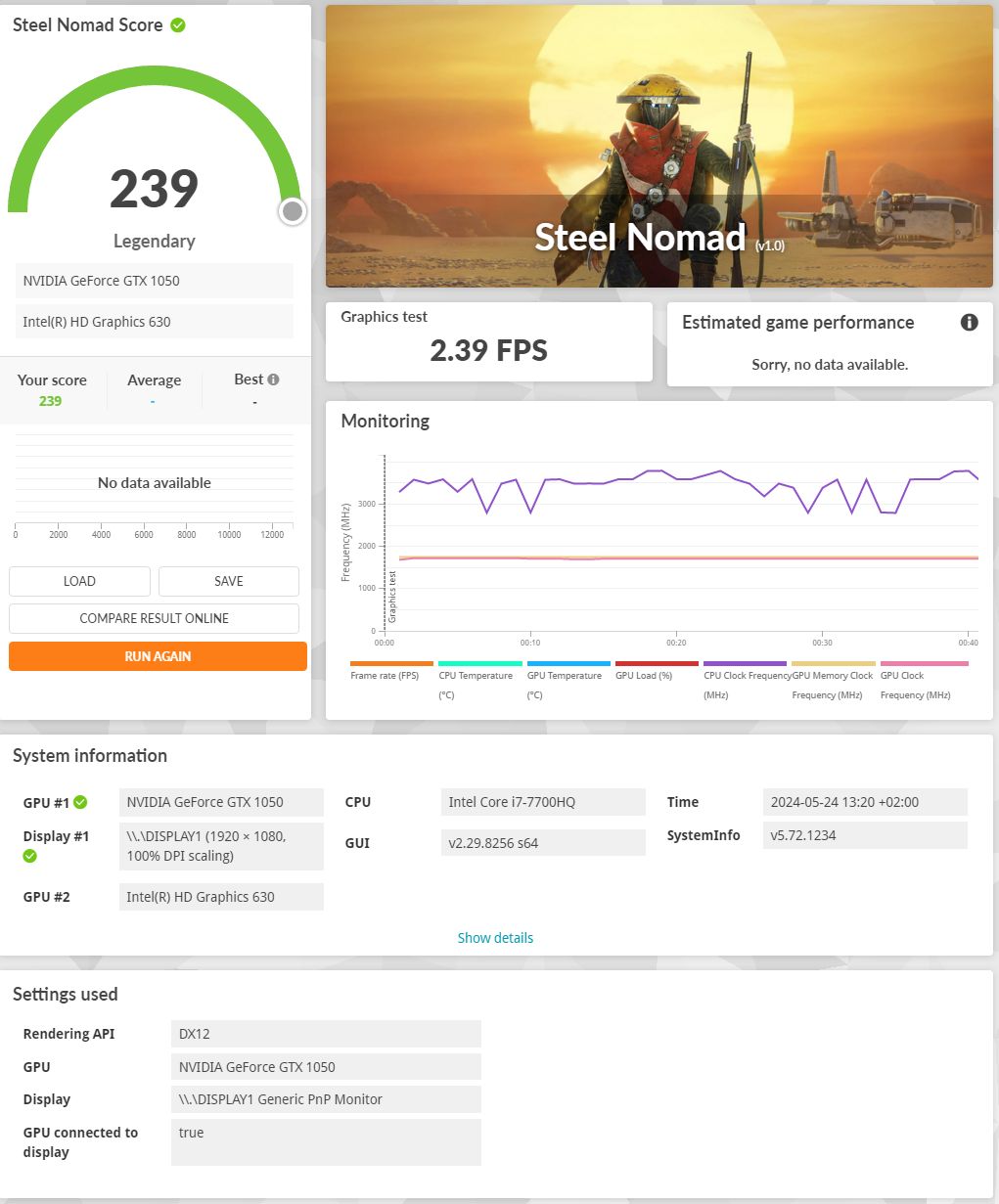999x1204 pixels.
Task: Toggle the GPU Memory Clock Frequency legend
Action: (x=833, y=681)
